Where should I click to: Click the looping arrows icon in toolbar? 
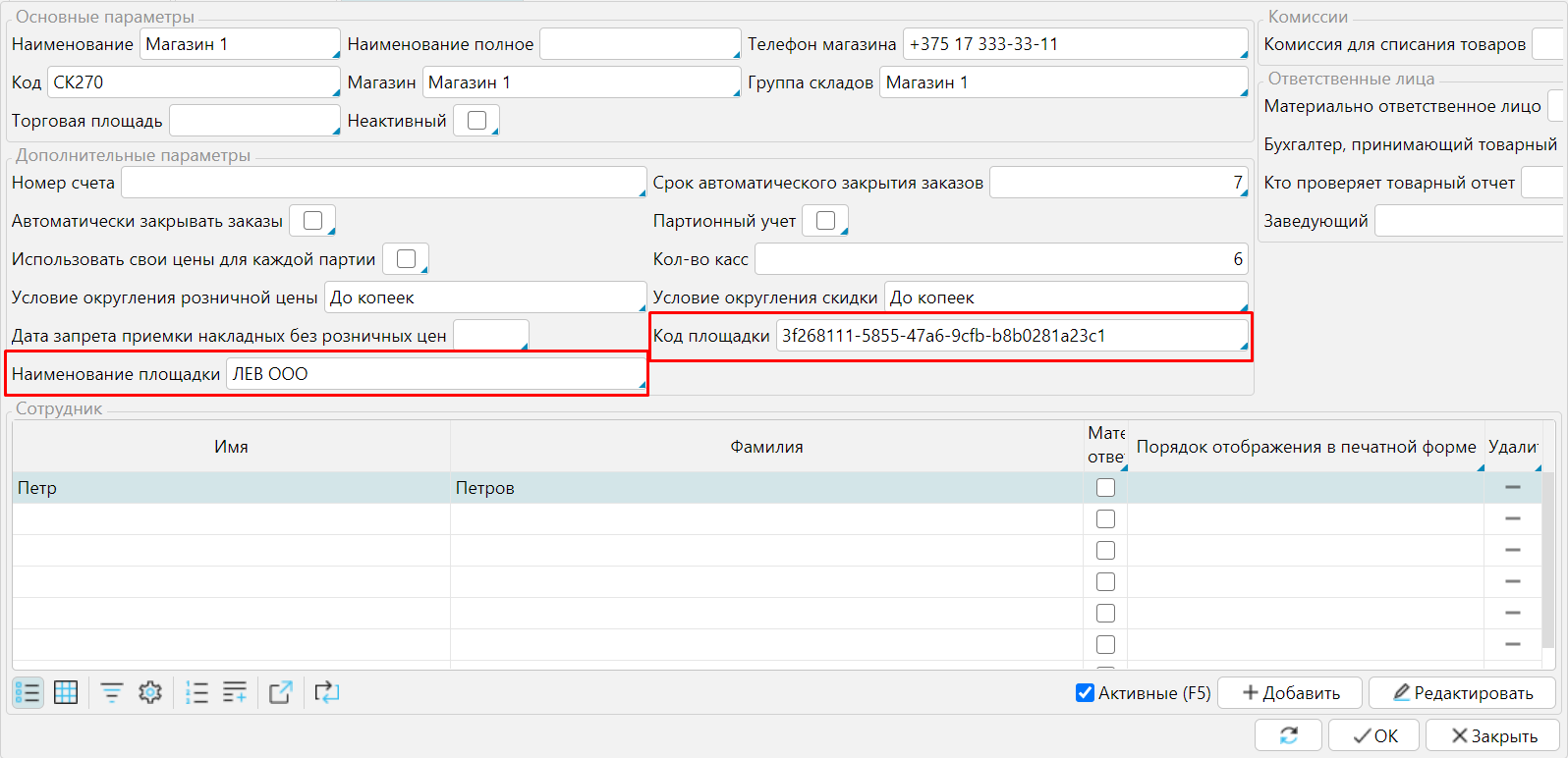click(326, 692)
